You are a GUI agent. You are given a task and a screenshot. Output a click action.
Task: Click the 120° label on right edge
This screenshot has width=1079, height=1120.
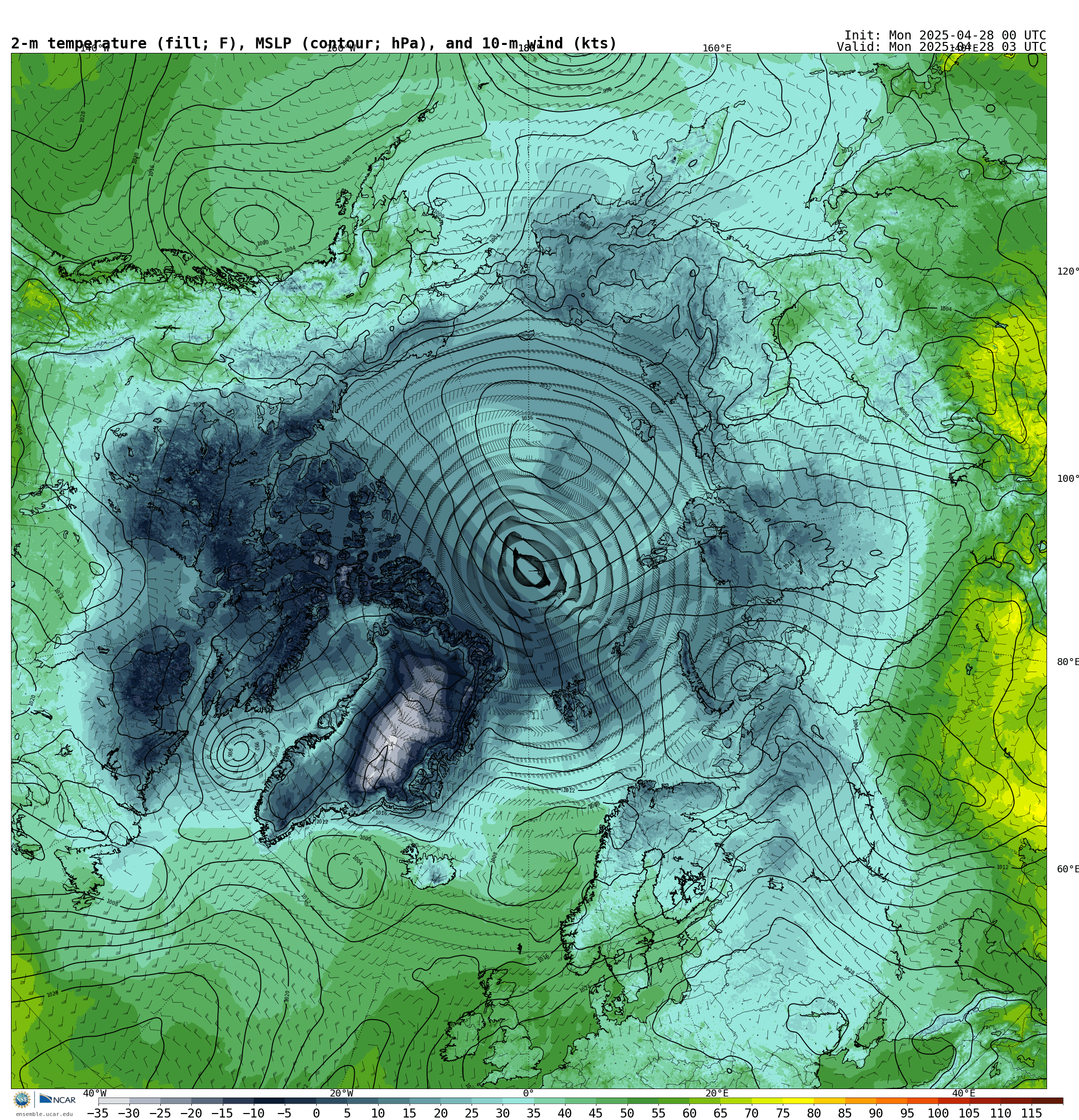coord(1068,272)
